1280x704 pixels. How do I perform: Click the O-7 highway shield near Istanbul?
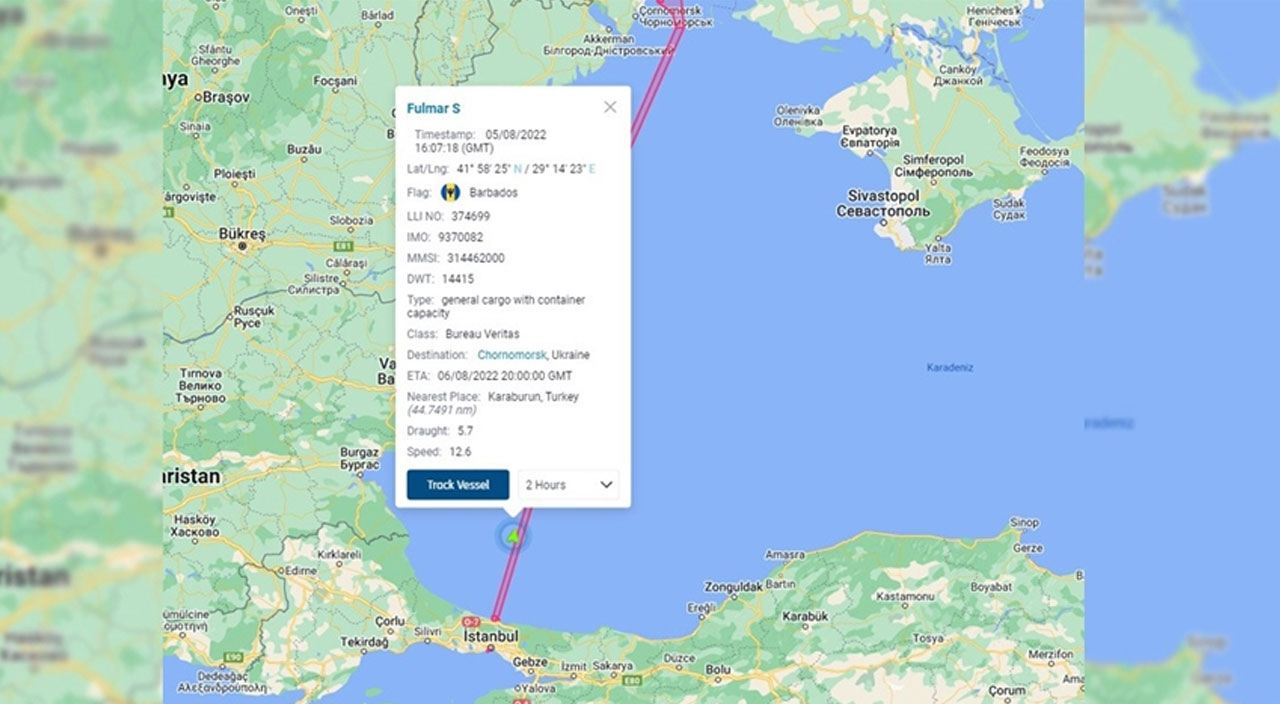tap(471, 622)
